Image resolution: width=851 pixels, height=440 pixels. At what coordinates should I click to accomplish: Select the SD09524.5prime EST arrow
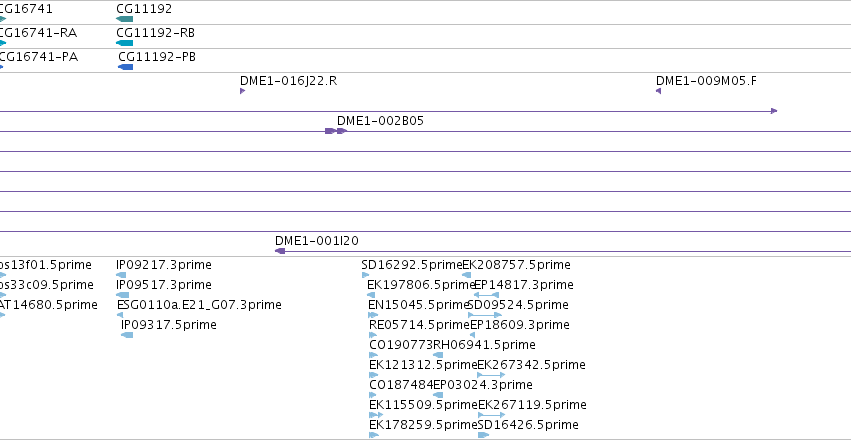[x=485, y=315]
